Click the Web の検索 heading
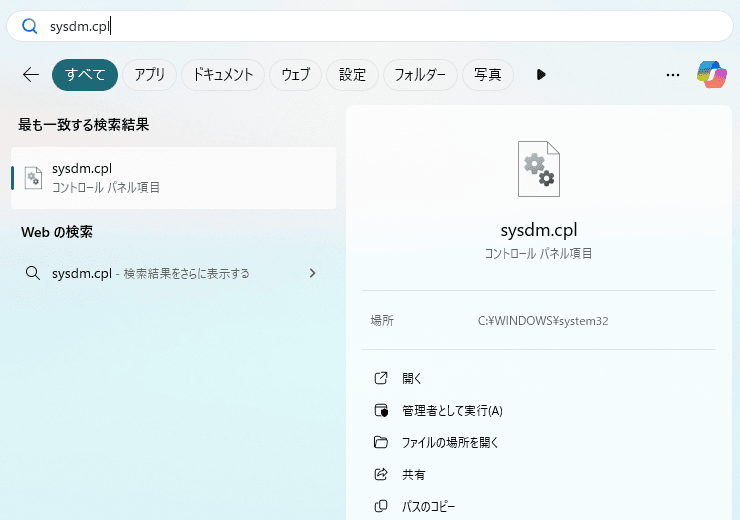The image size is (740, 520). point(57,232)
